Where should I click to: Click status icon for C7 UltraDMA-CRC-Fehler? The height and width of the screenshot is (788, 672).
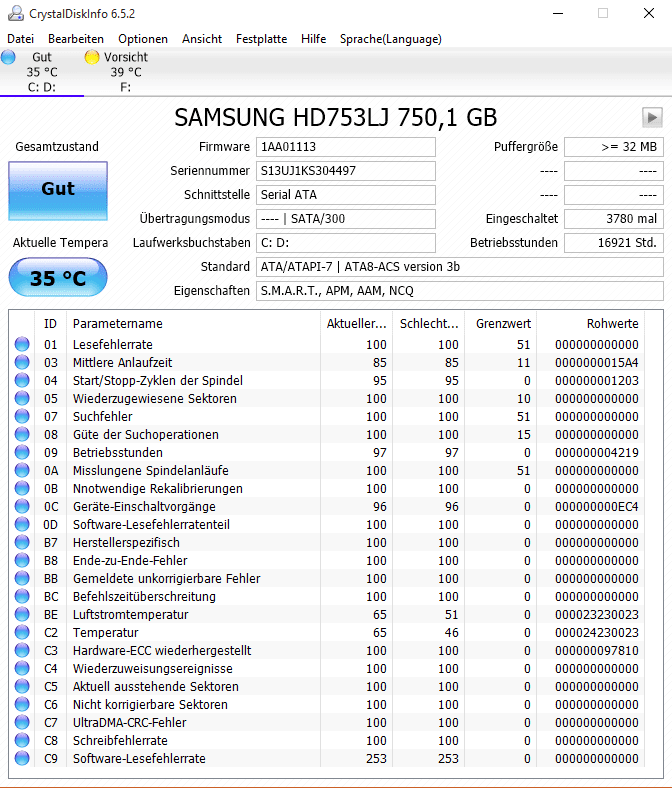coord(22,722)
